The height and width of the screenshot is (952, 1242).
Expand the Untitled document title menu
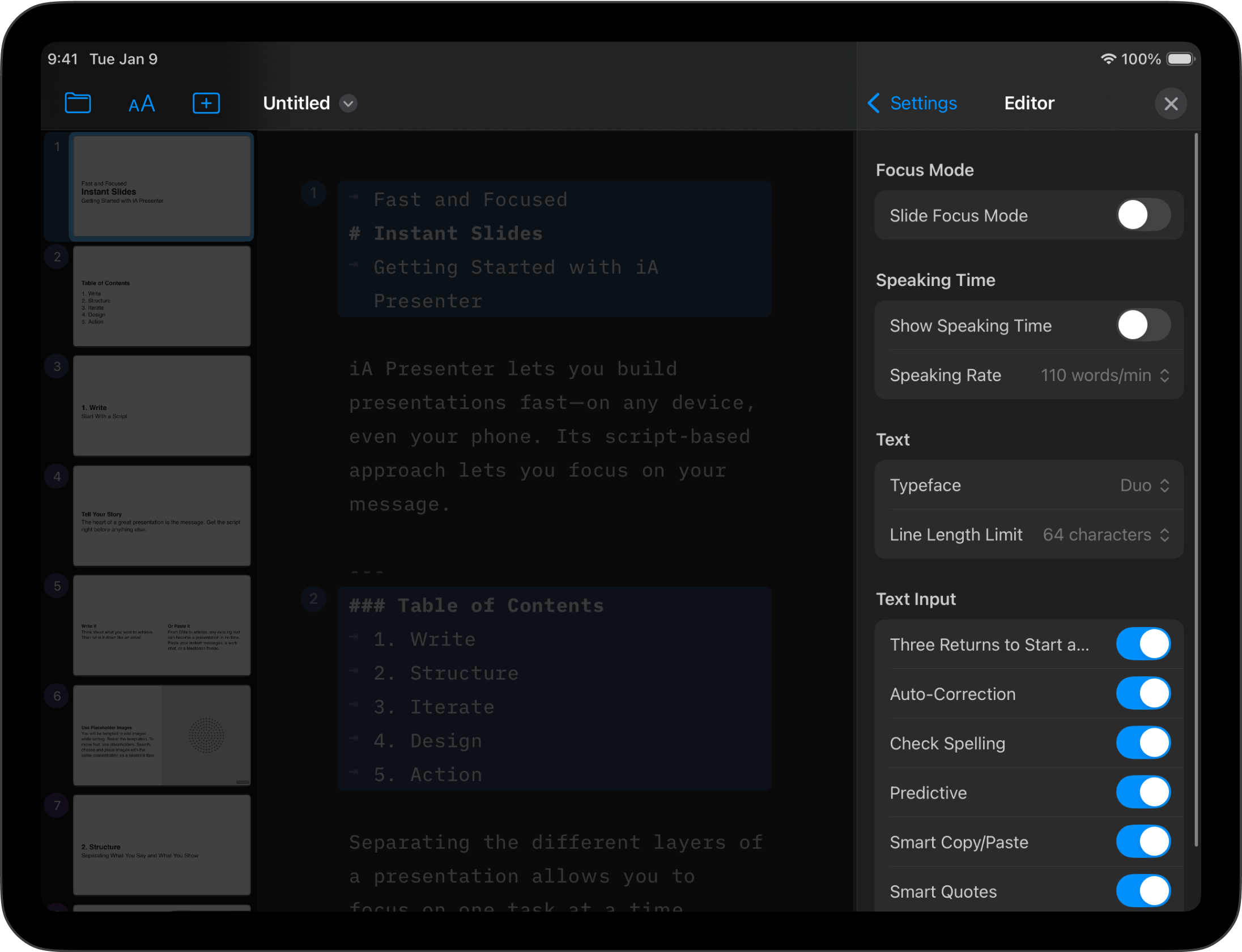click(348, 104)
